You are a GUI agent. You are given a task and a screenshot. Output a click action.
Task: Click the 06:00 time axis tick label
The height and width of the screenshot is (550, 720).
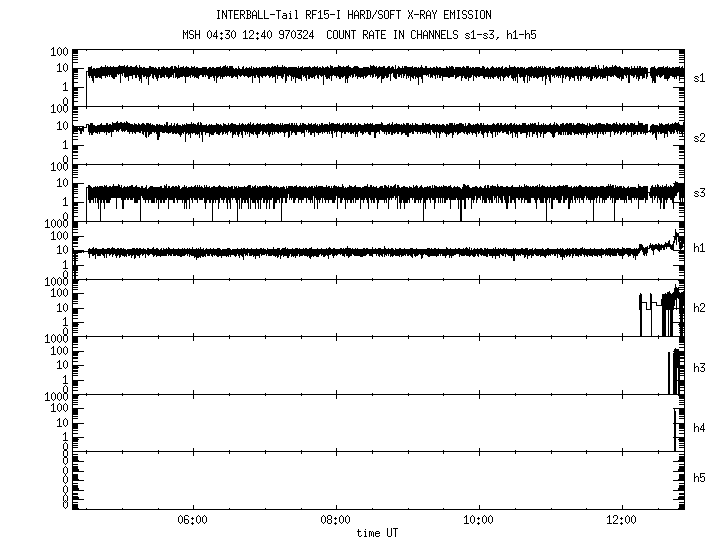[191, 520]
